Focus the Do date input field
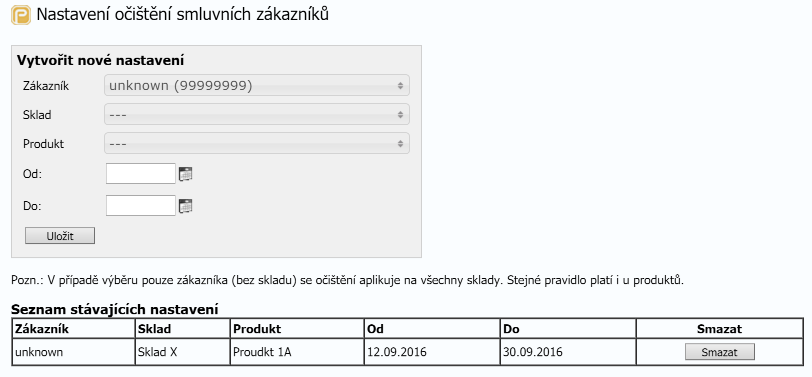812x377 pixels. (141, 206)
